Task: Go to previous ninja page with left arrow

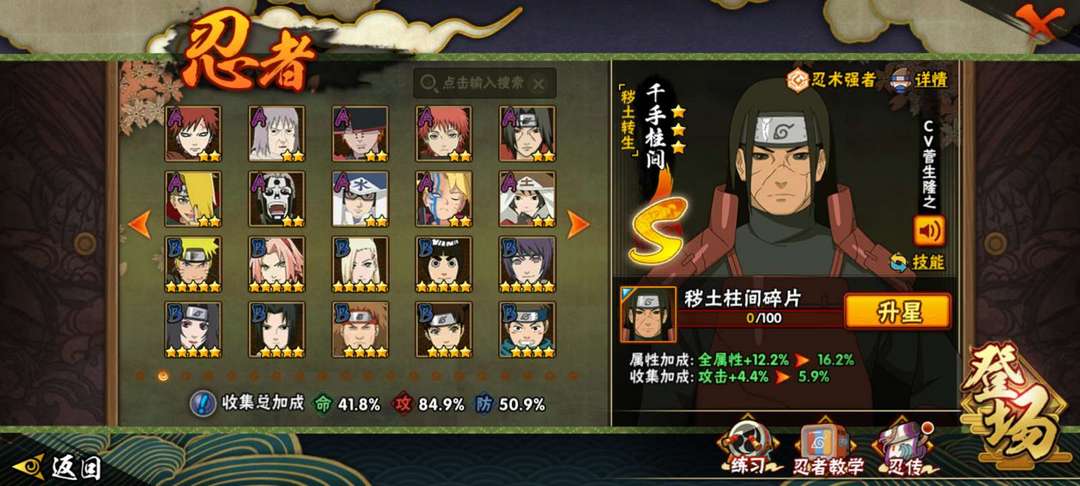Action: click(x=140, y=224)
